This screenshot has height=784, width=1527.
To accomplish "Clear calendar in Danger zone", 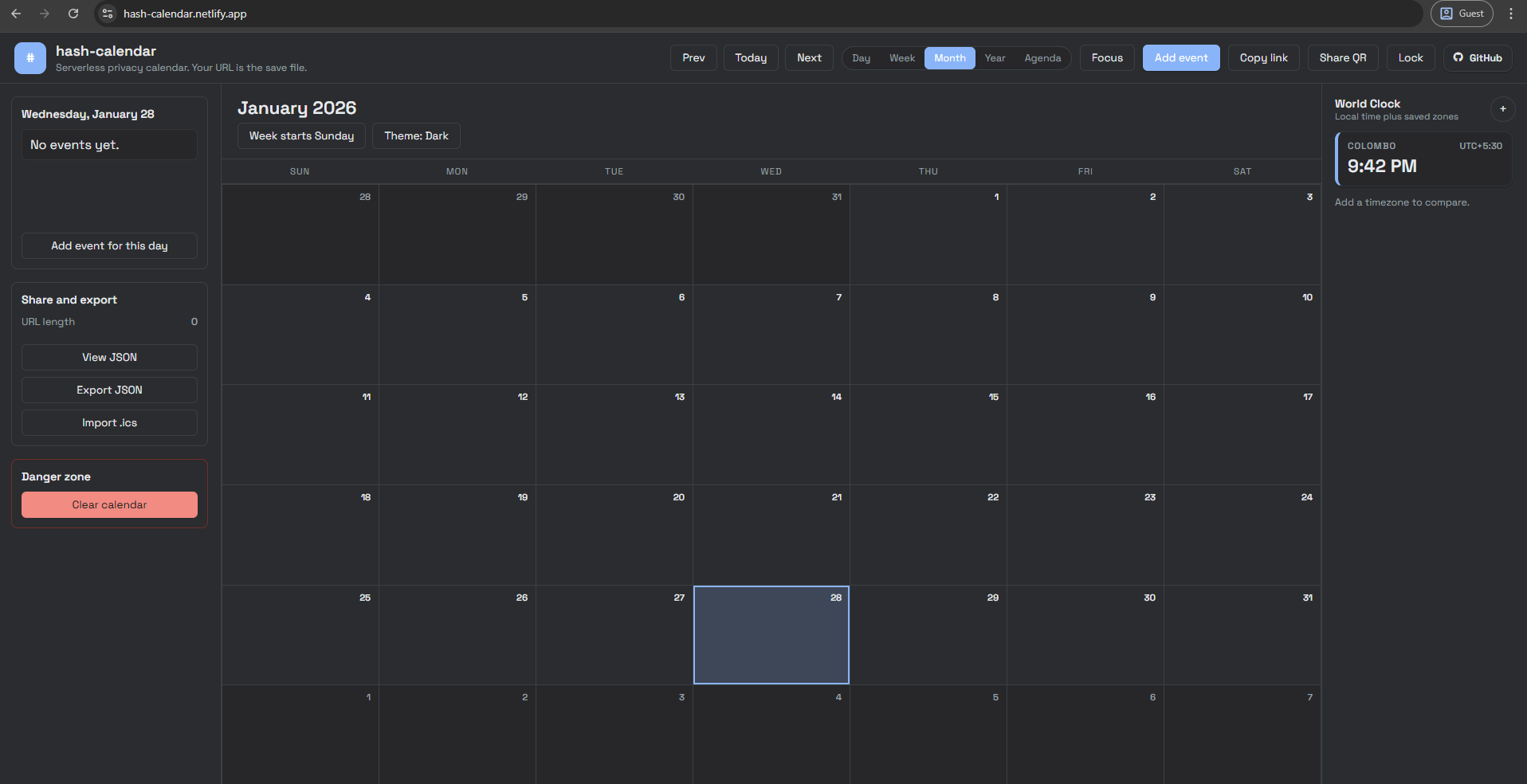I will point(109,505).
